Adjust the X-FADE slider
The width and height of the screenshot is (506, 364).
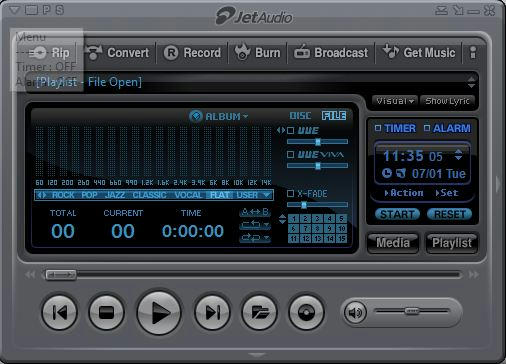point(317,205)
